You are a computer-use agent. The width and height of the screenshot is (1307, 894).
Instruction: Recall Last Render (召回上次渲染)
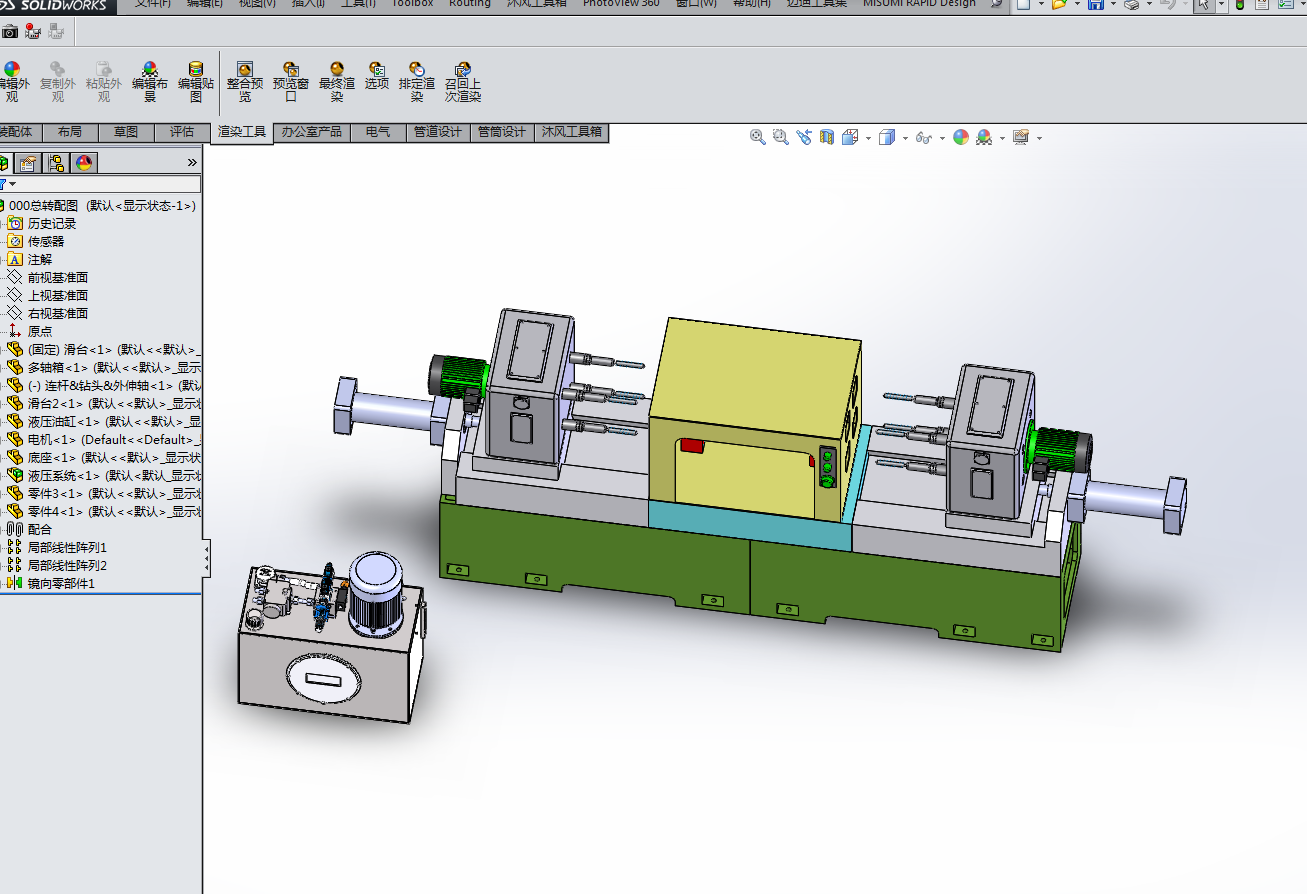click(463, 81)
